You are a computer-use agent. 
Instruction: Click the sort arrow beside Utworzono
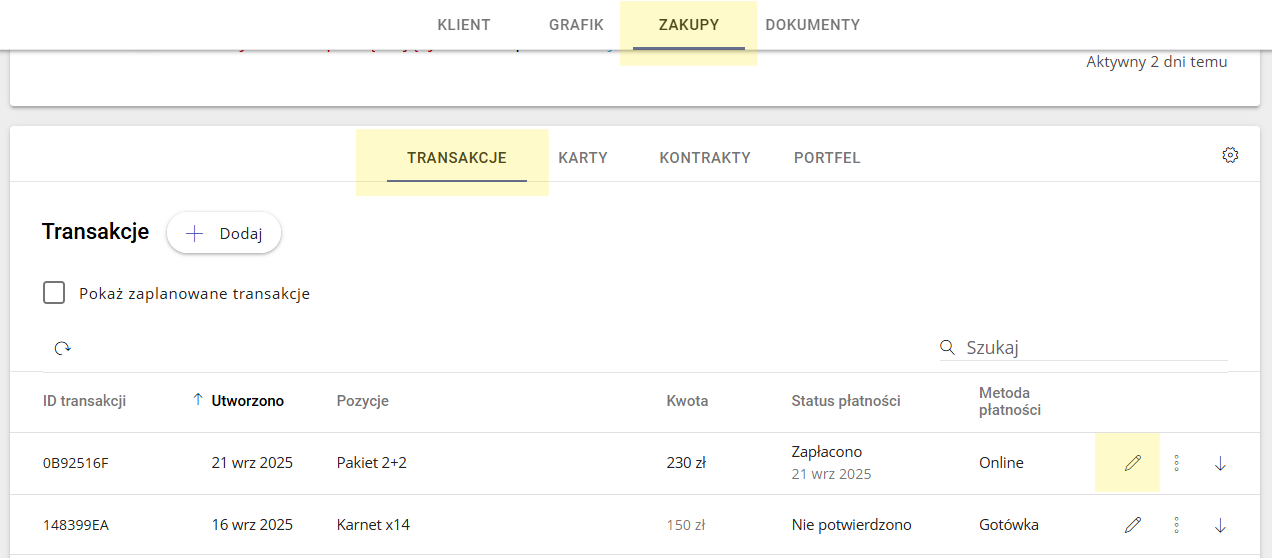pyautogui.click(x=197, y=400)
